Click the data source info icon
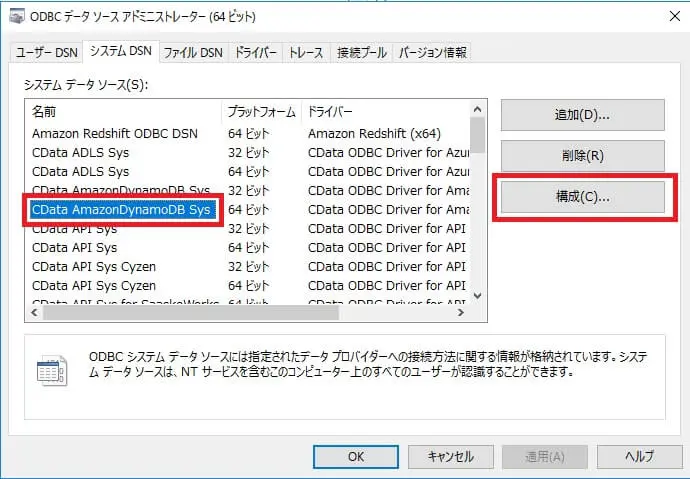The width and height of the screenshot is (690, 479). pyautogui.click(x=52, y=370)
